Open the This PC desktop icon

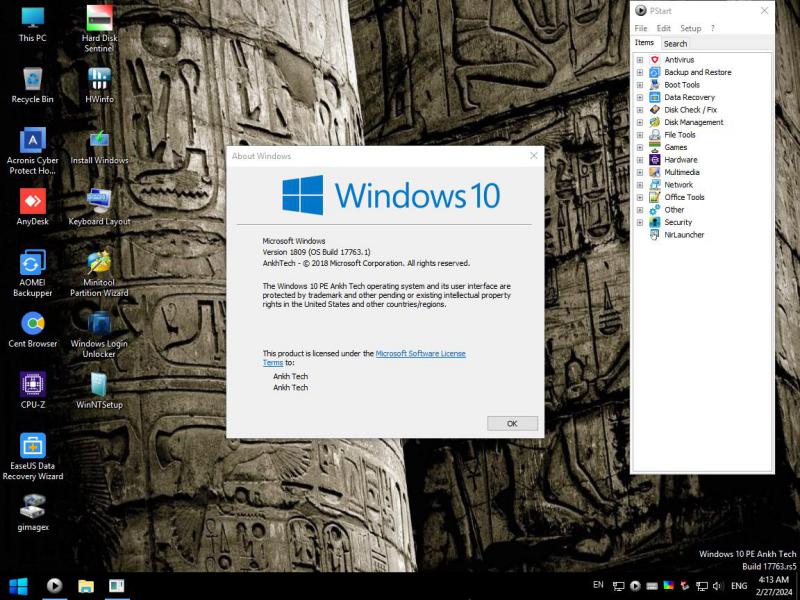(33, 23)
